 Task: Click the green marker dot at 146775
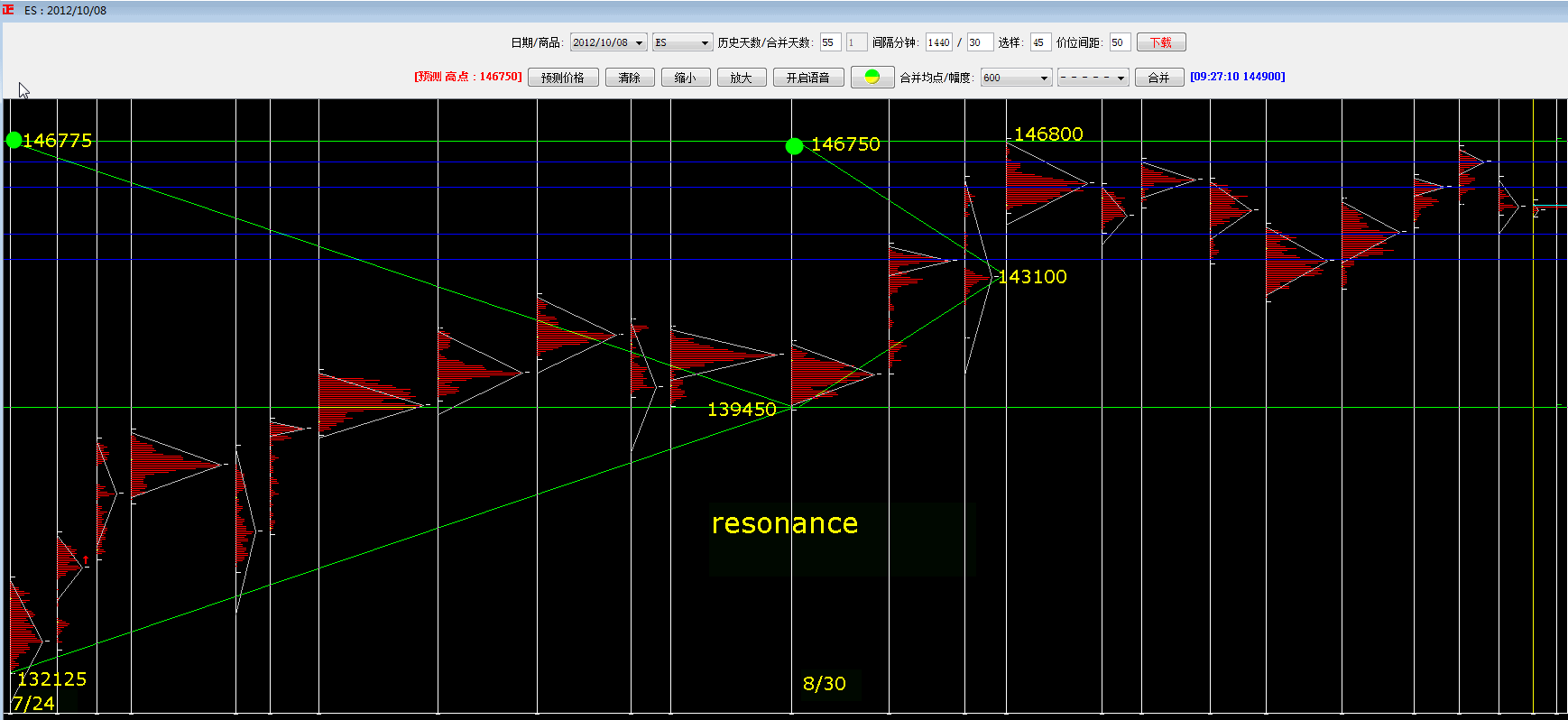pyautogui.click(x=14, y=140)
